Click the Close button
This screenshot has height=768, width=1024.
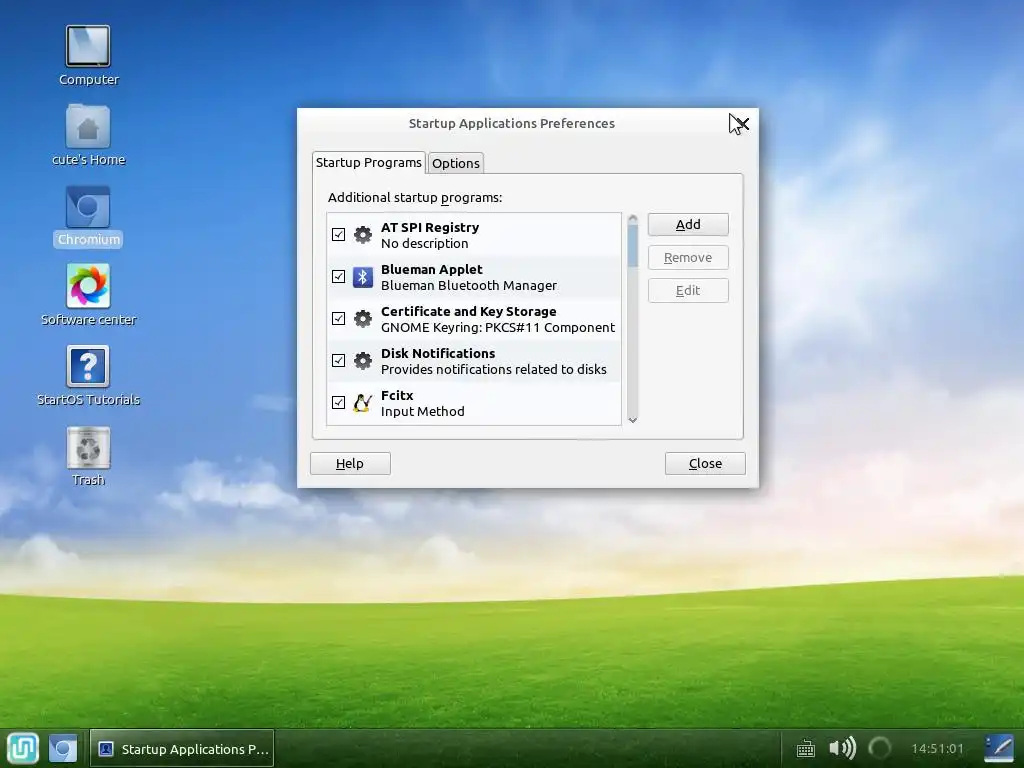[x=705, y=464]
